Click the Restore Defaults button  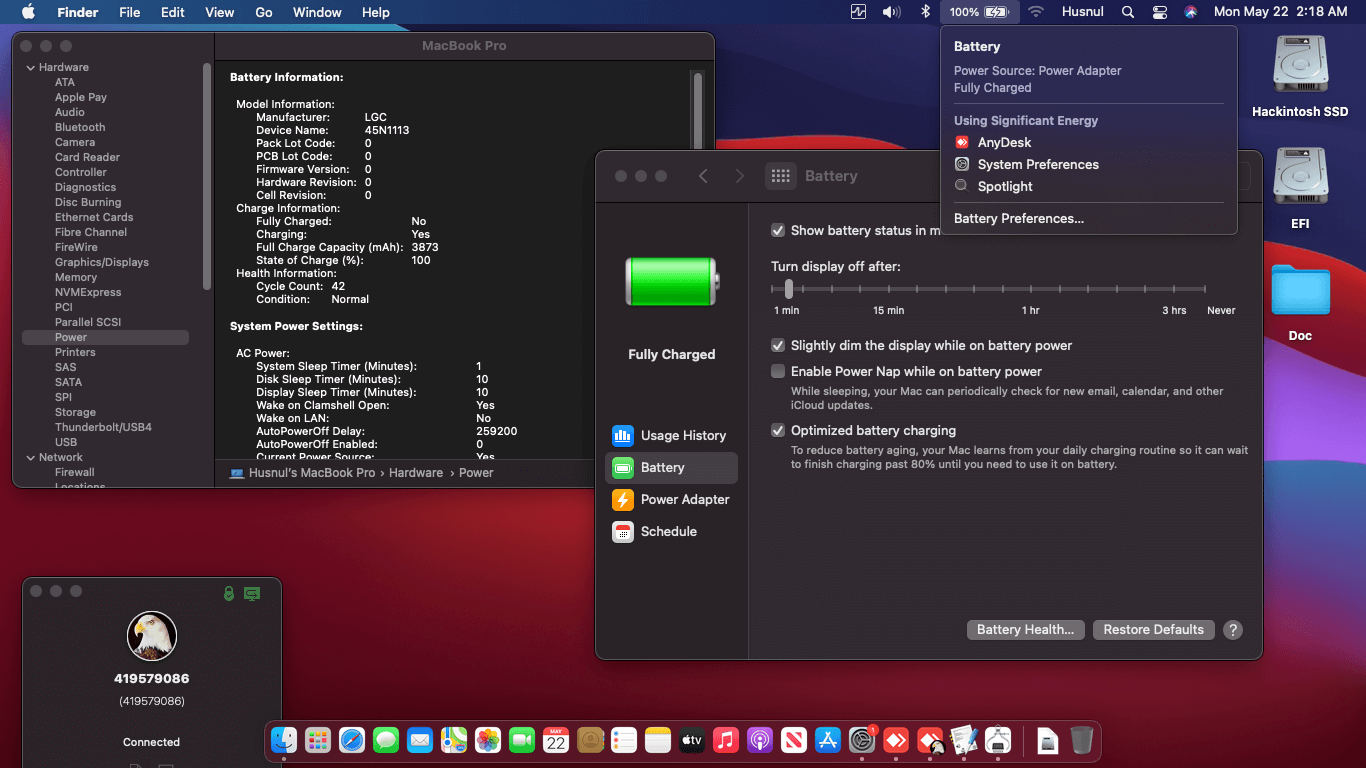1153,629
